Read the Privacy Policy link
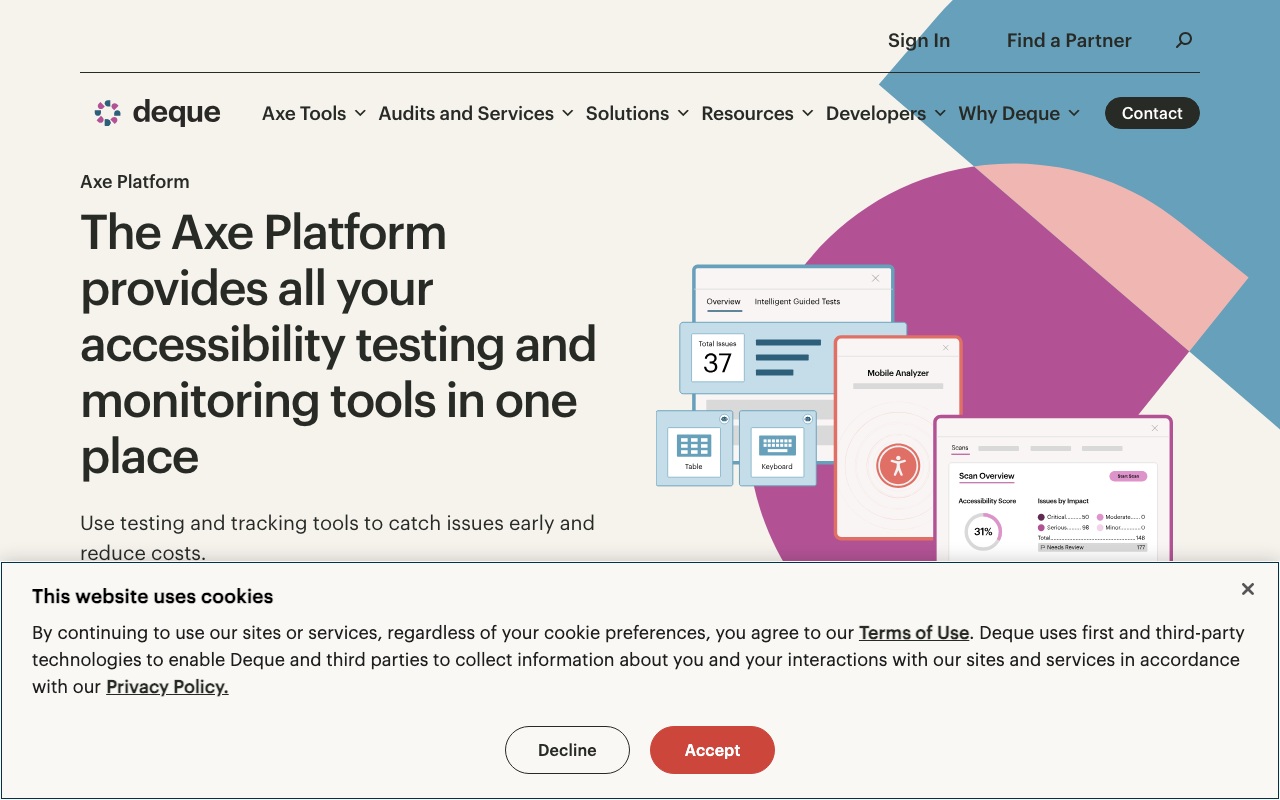The image size is (1280, 800). pyautogui.click(x=167, y=687)
